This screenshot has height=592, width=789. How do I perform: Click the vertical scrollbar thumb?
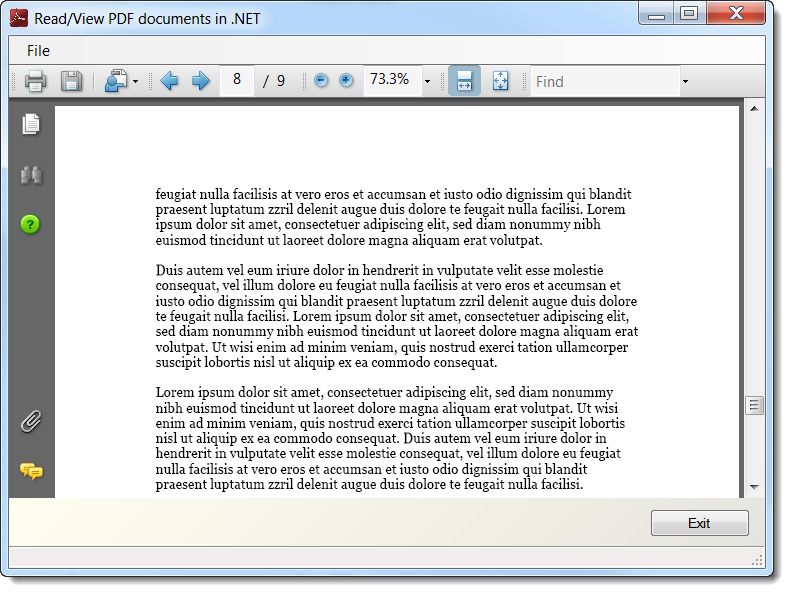754,405
